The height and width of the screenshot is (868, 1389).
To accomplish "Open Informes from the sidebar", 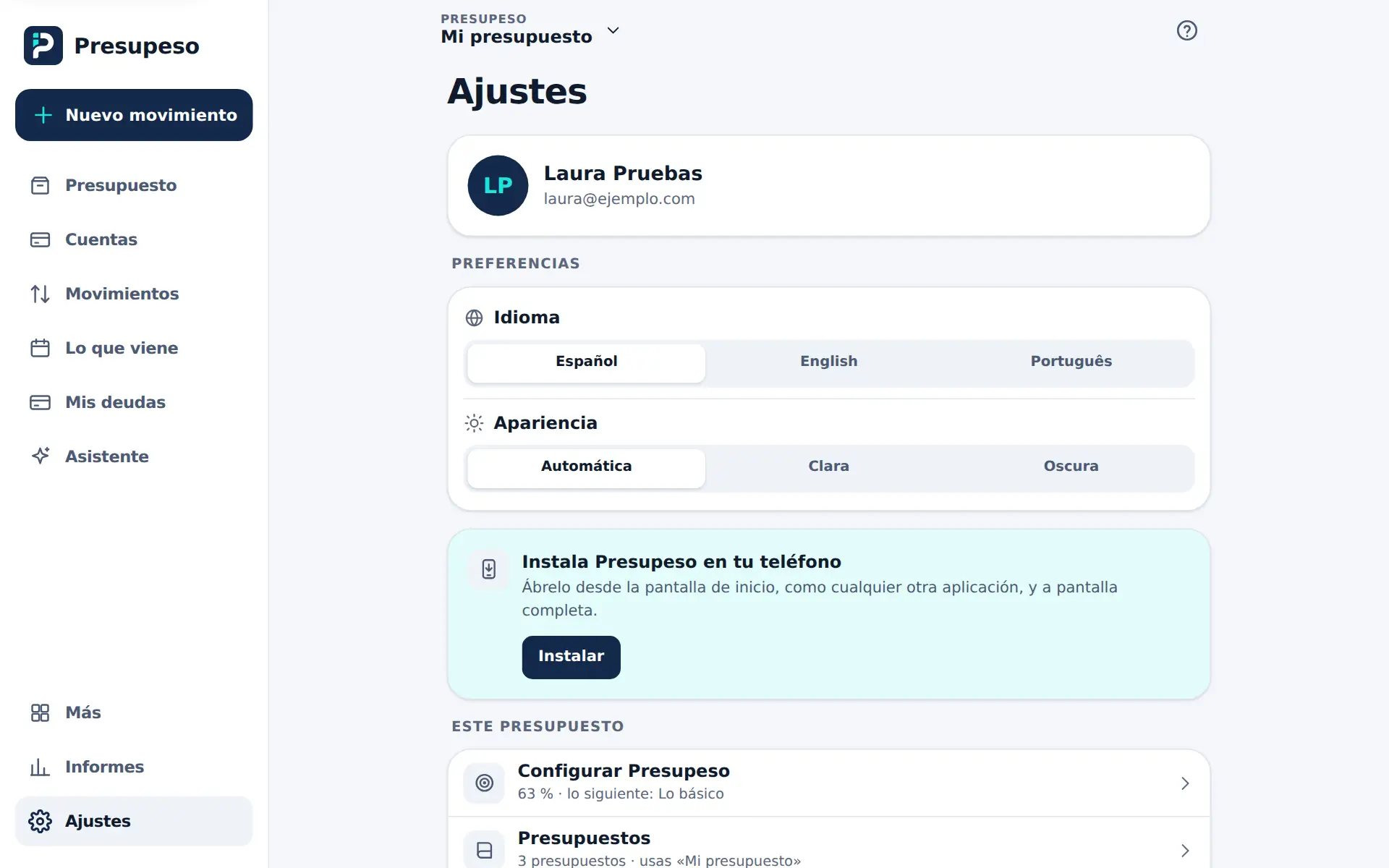I will [134, 767].
